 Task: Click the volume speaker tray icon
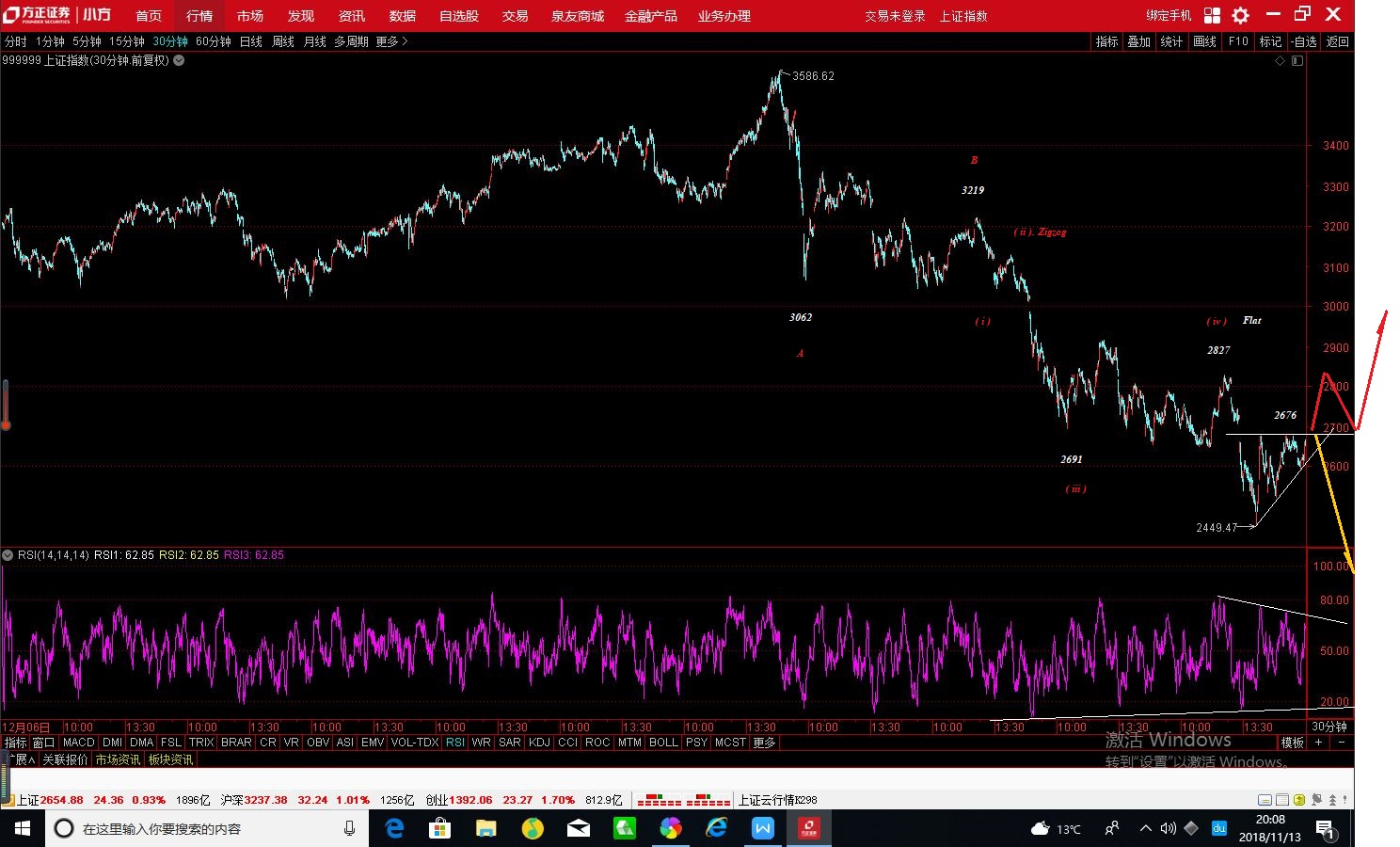coord(1169,828)
